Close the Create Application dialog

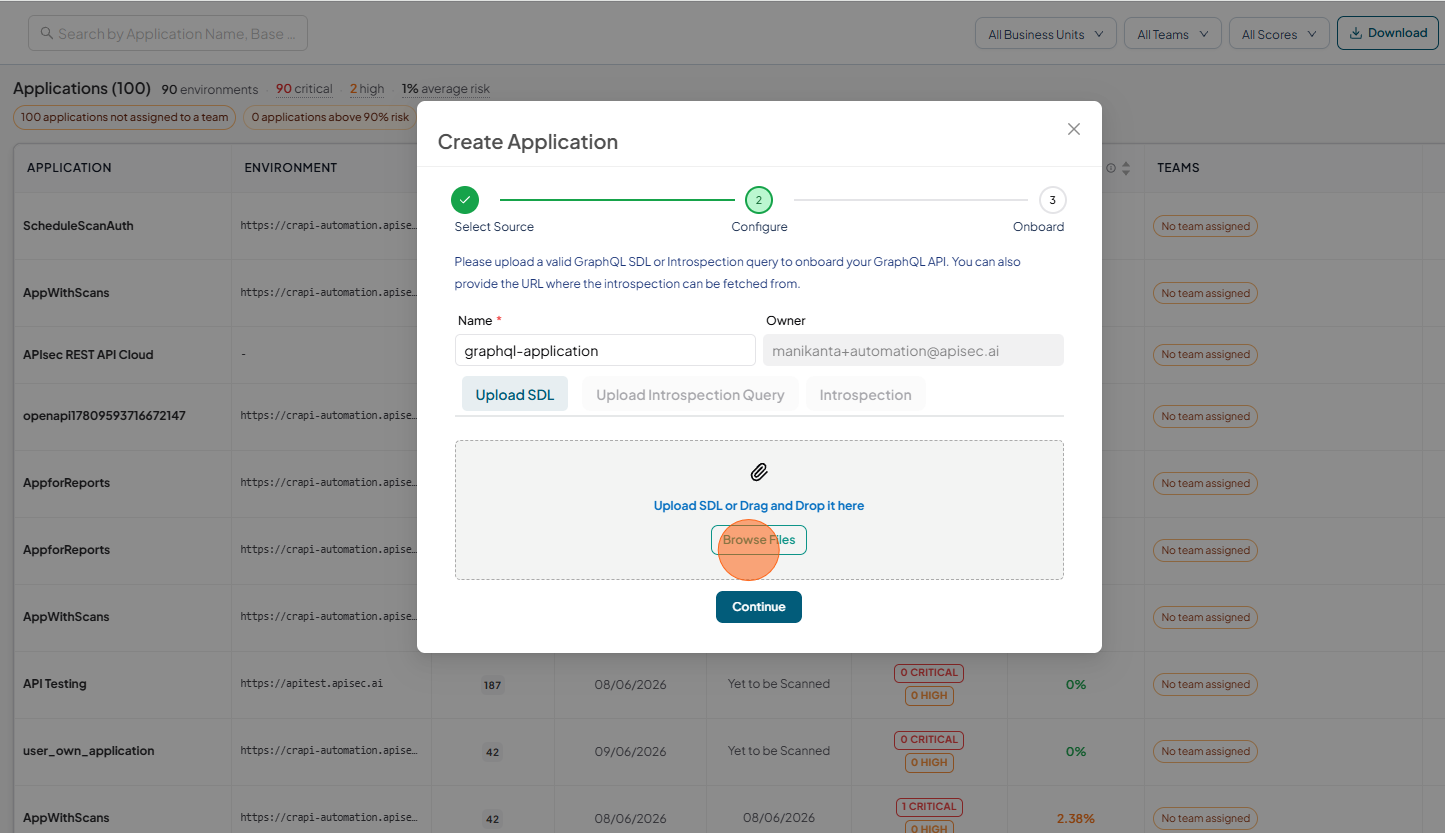click(x=1074, y=129)
